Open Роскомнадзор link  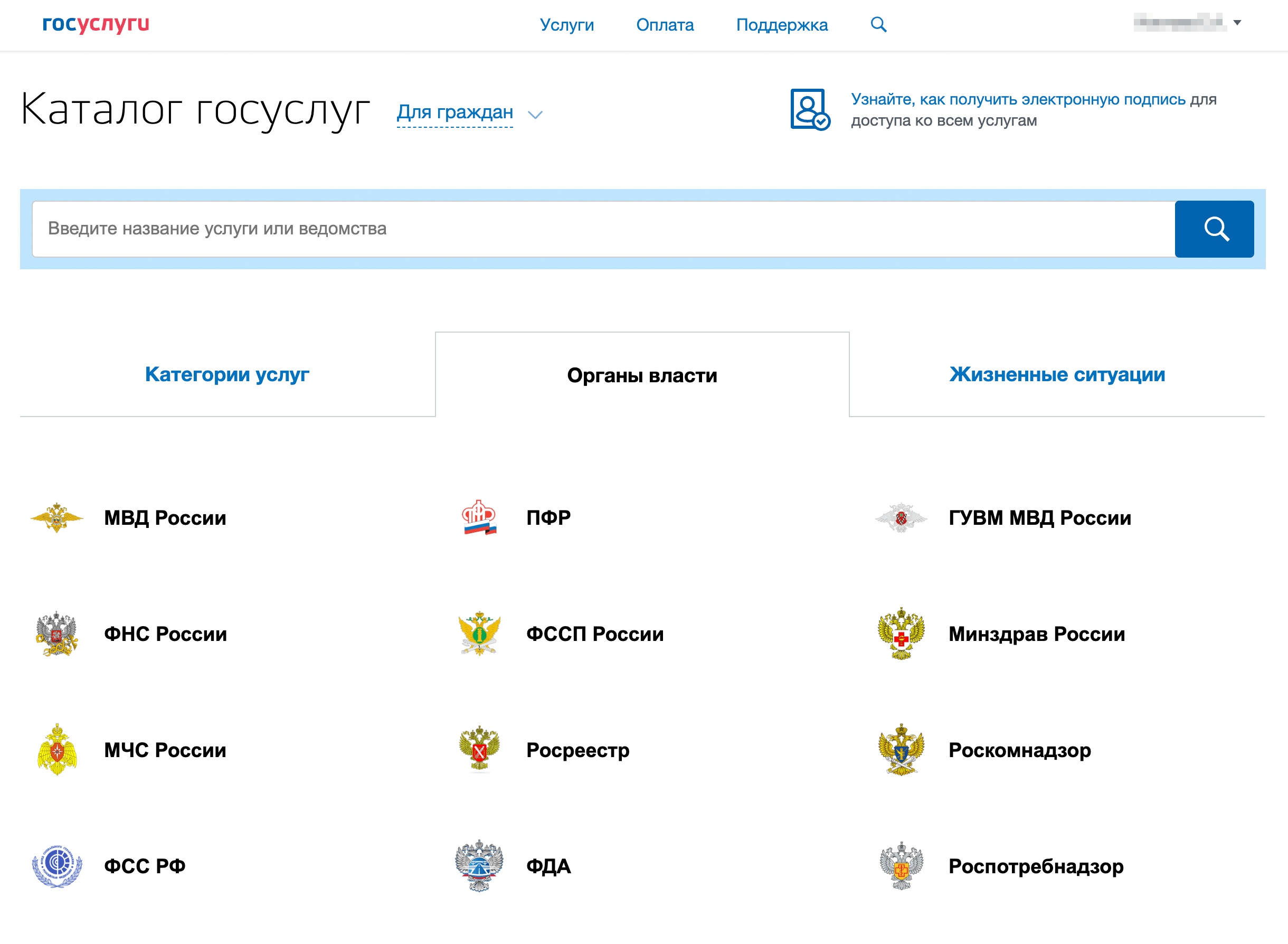tap(1019, 750)
